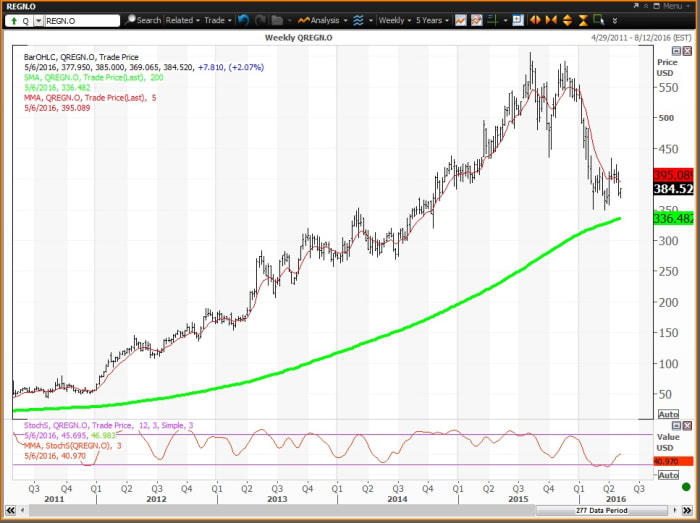This screenshot has height=523, width=700.
Task: Toggle Auto scale on price axis
Action: [x=668, y=413]
